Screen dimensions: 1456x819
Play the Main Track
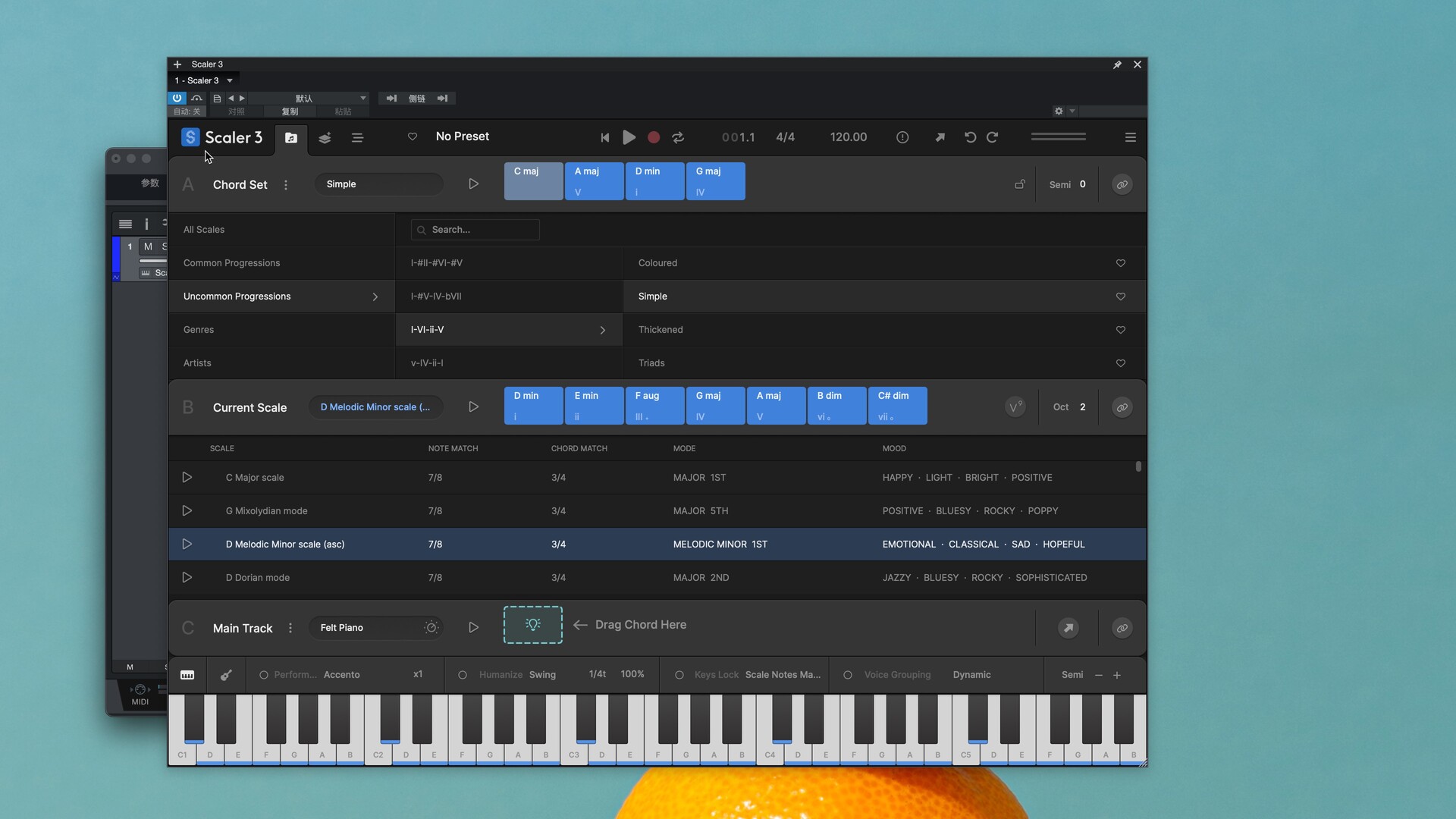pyautogui.click(x=473, y=628)
